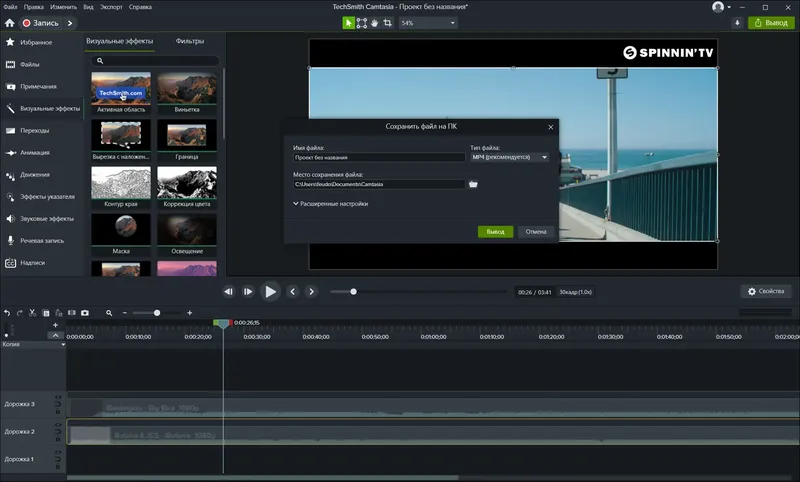
Task: Open Animation (Анимация) in sidebar
Action: 34,153
